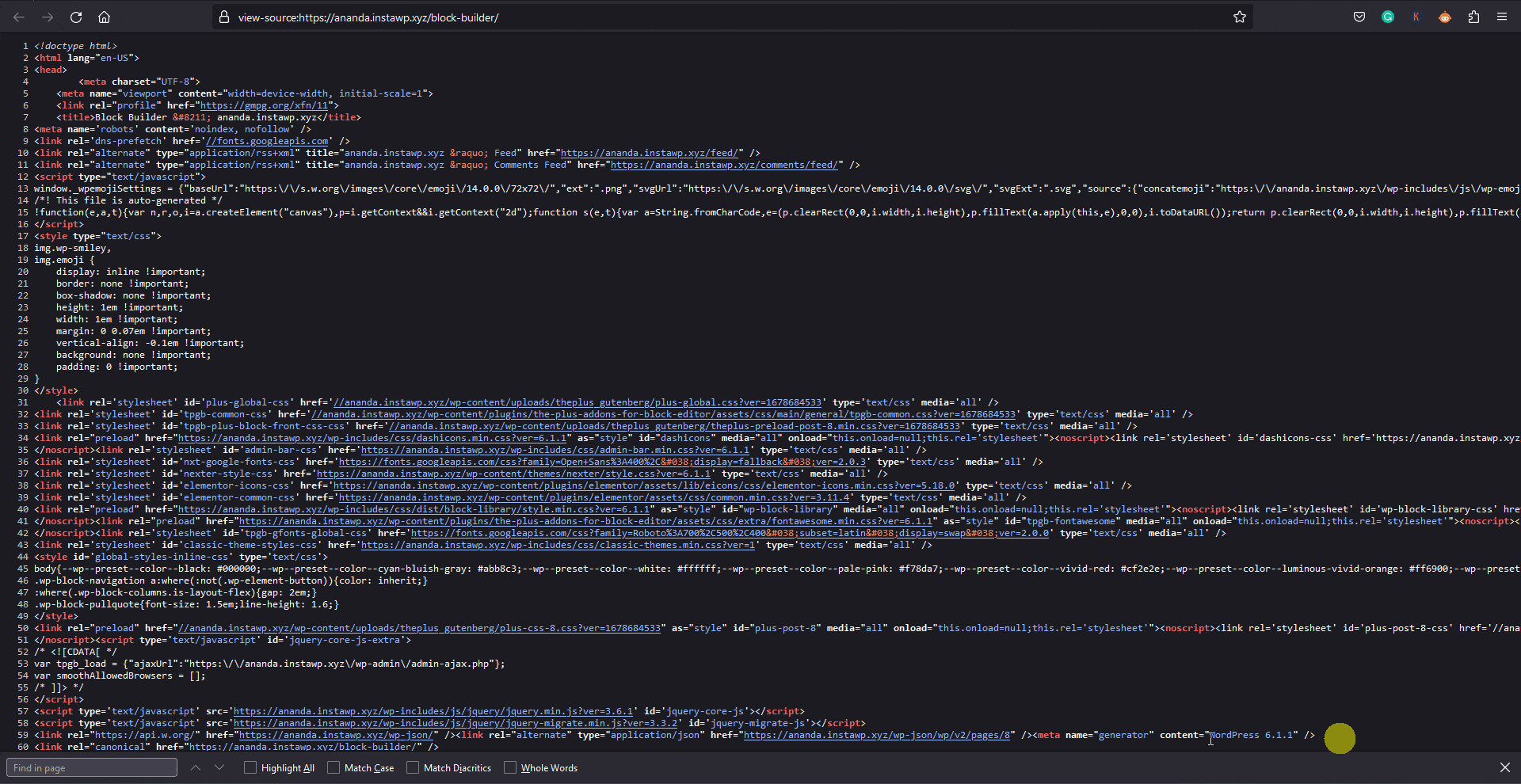This screenshot has width=1521, height=784.
Task: Open the ananda.instawp.xyz/feed link
Action: [648, 153]
